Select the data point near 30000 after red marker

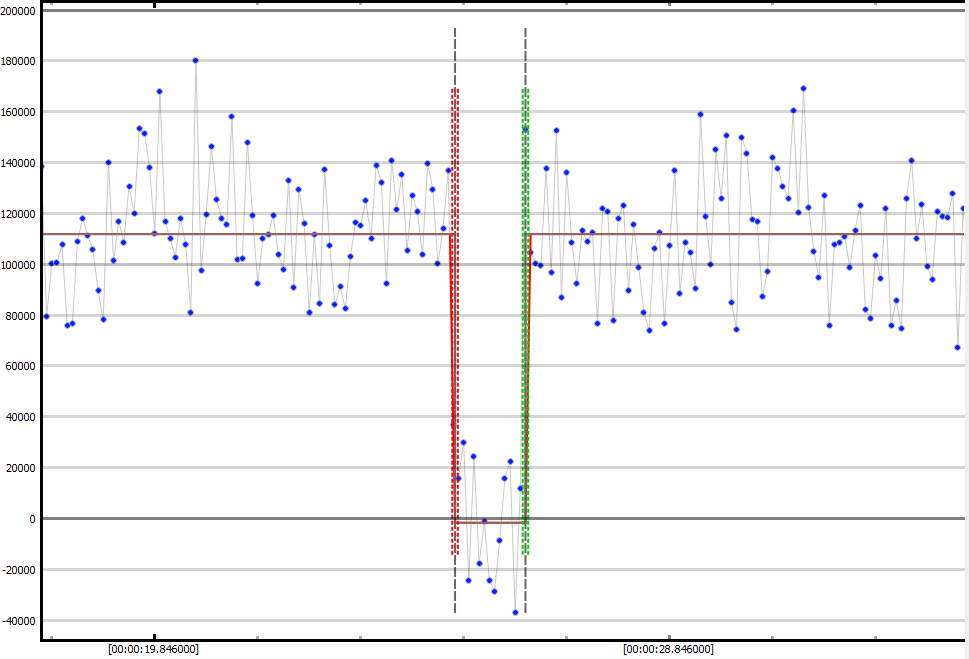click(463, 442)
